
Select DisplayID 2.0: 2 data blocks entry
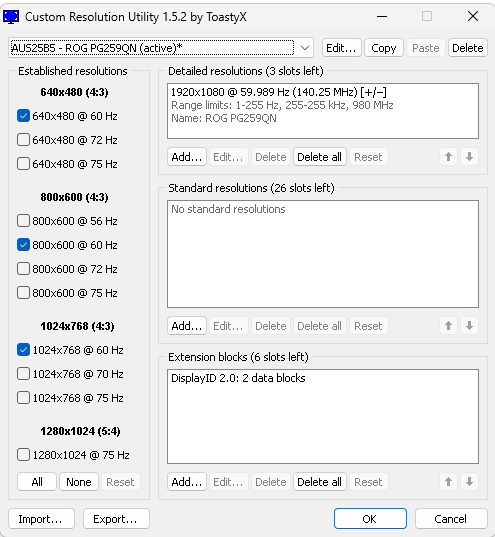click(x=323, y=378)
